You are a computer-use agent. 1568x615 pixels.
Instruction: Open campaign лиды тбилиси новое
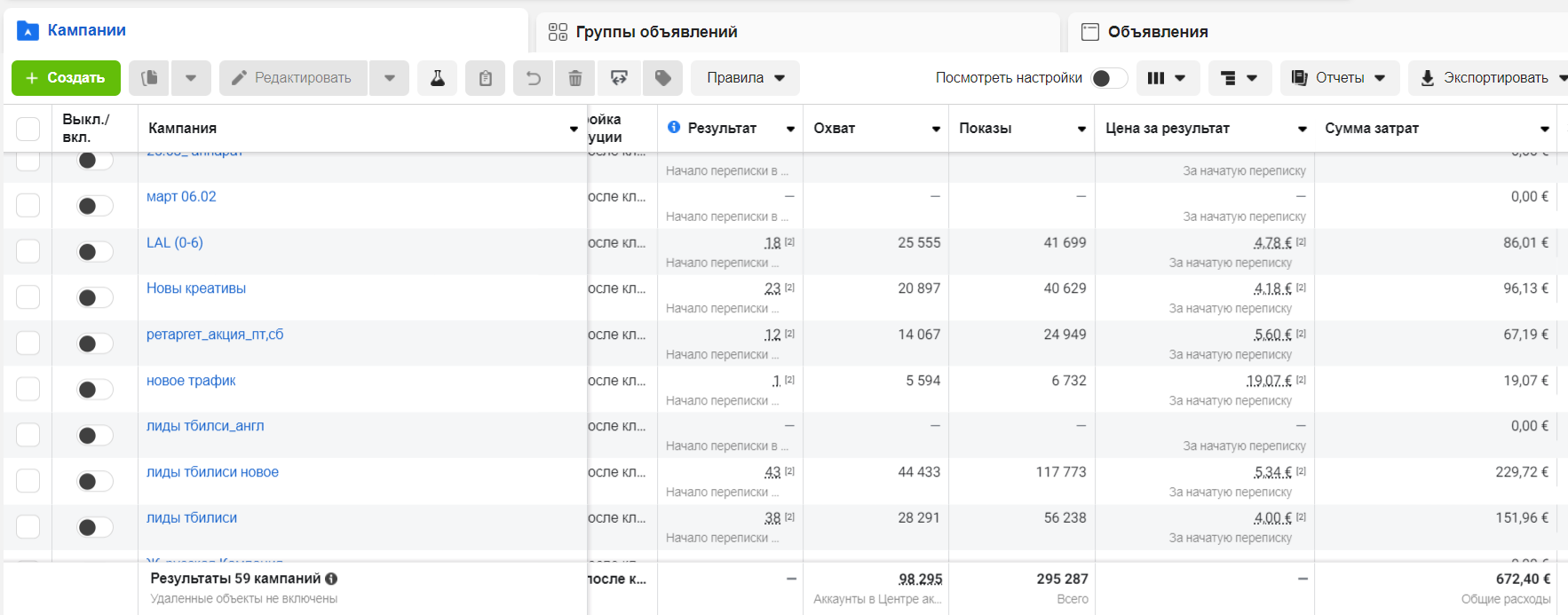pyautogui.click(x=212, y=472)
